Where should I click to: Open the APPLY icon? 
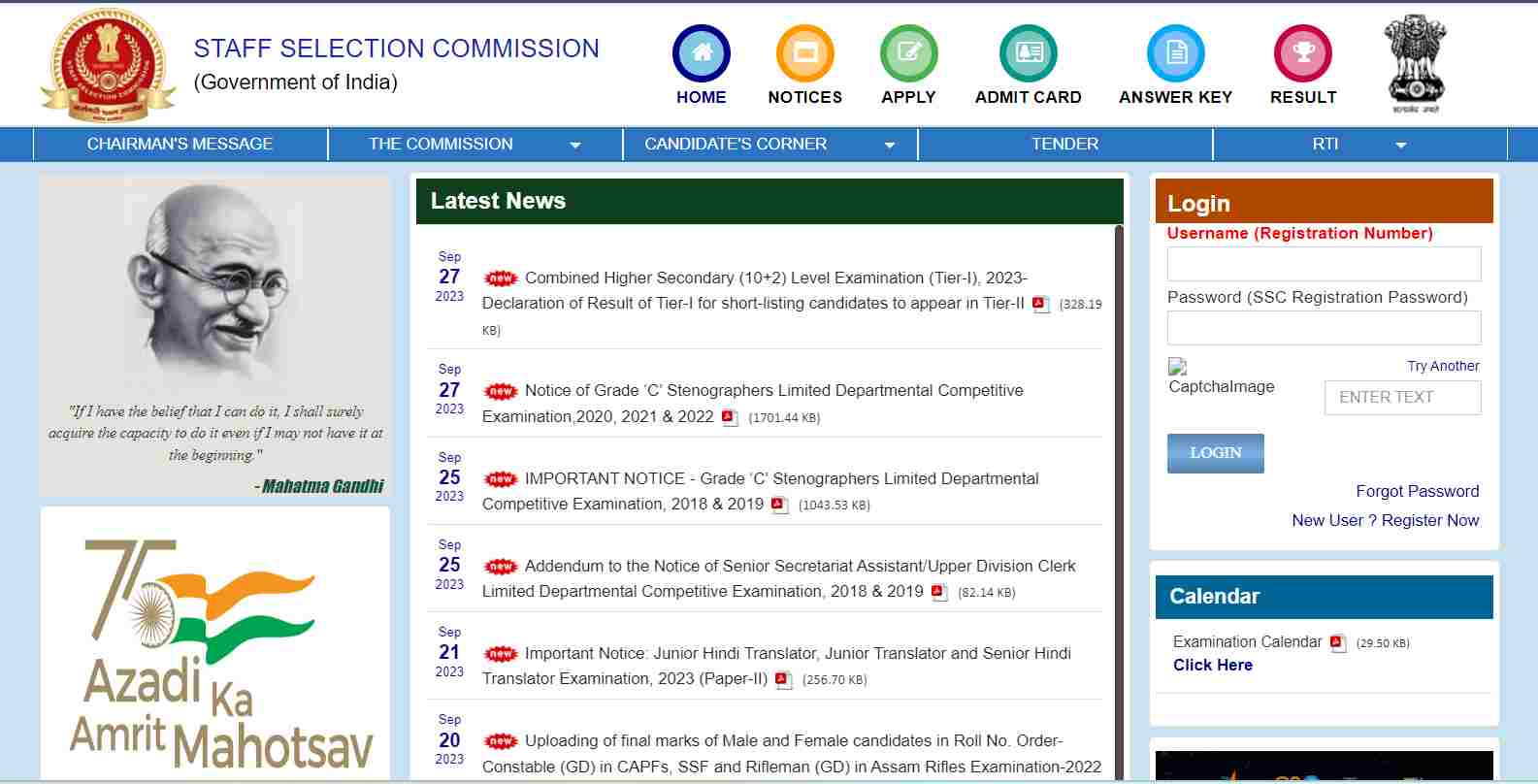click(x=909, y=53)
